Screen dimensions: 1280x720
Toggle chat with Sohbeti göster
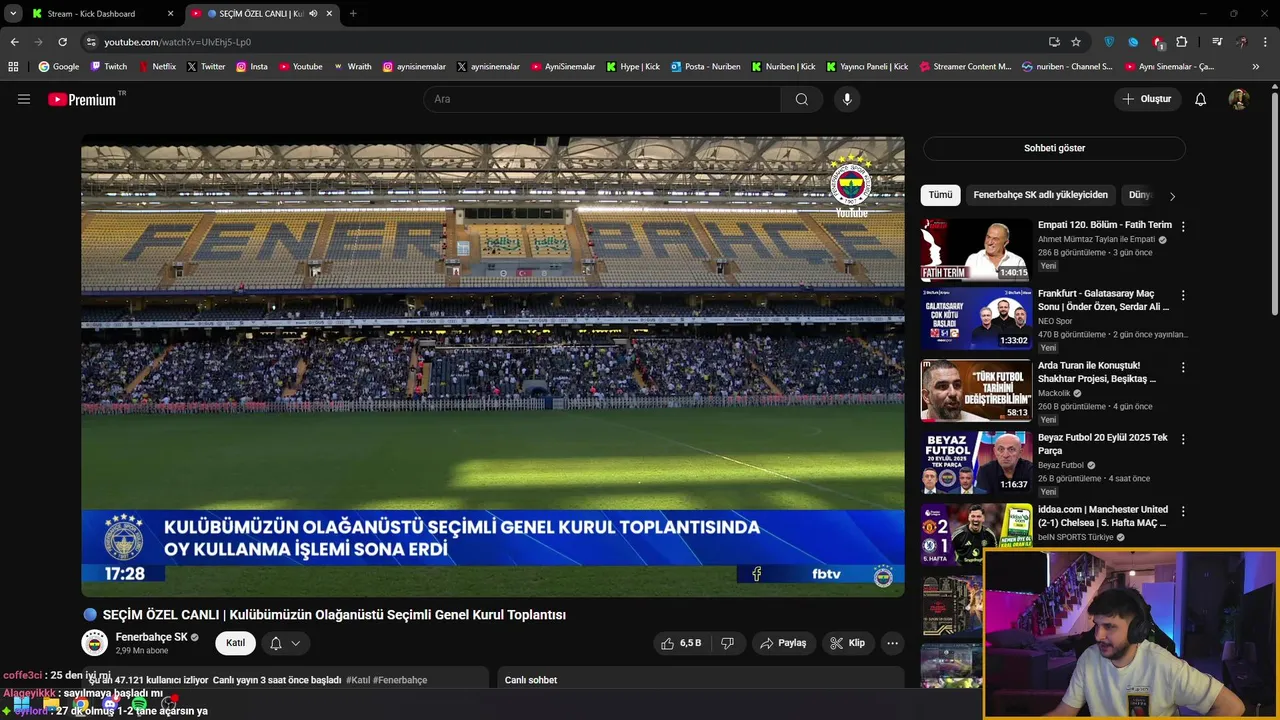1054,148
